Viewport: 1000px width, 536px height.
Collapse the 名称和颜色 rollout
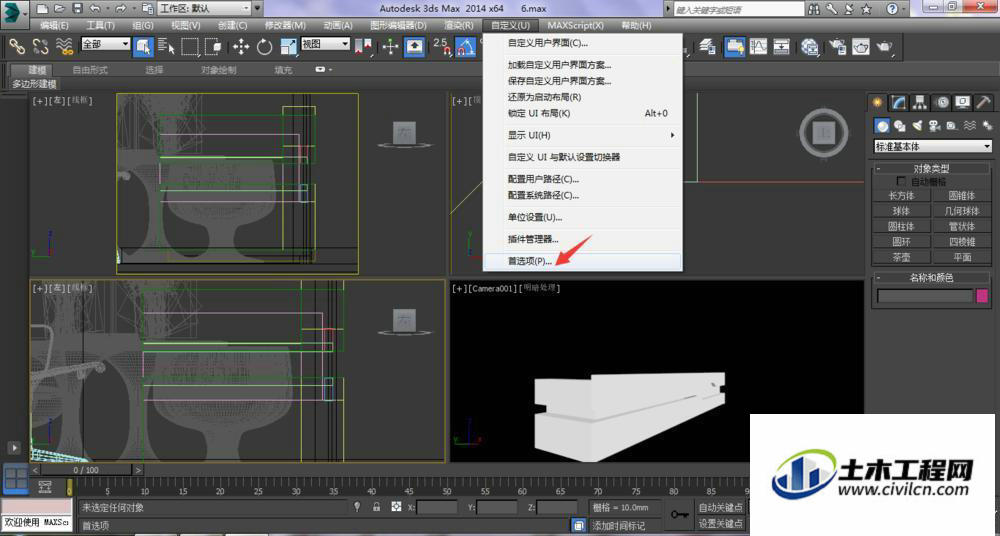(x=931, y=278)
